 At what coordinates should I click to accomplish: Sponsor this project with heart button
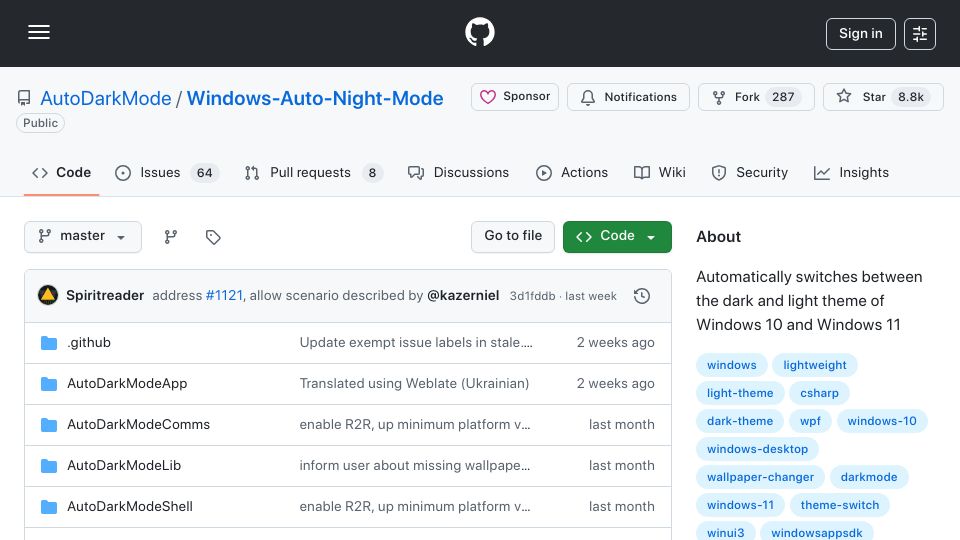pyautogui.click(x=515, y=97)
